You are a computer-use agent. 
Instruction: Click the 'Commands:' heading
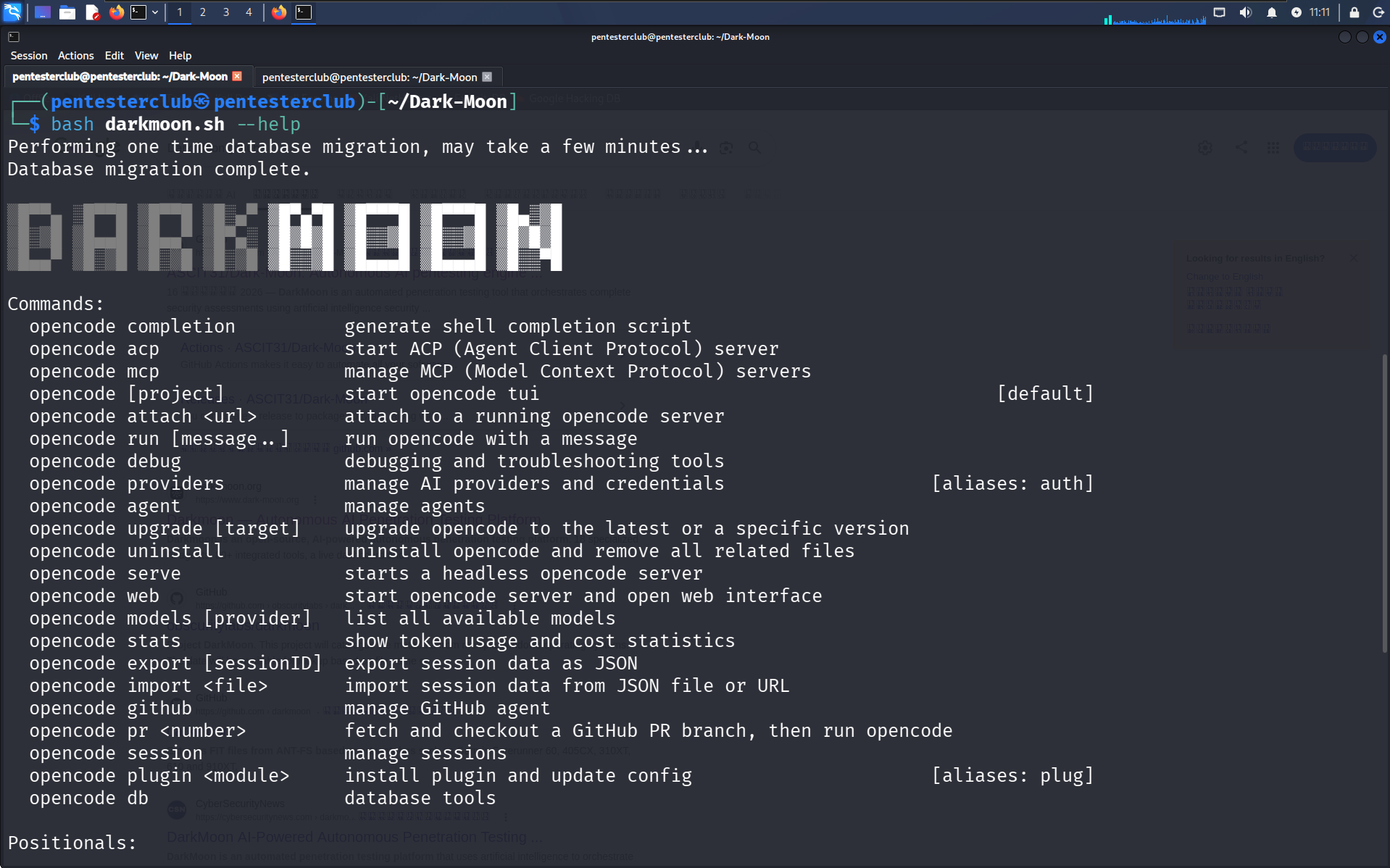tap(56, 304)
